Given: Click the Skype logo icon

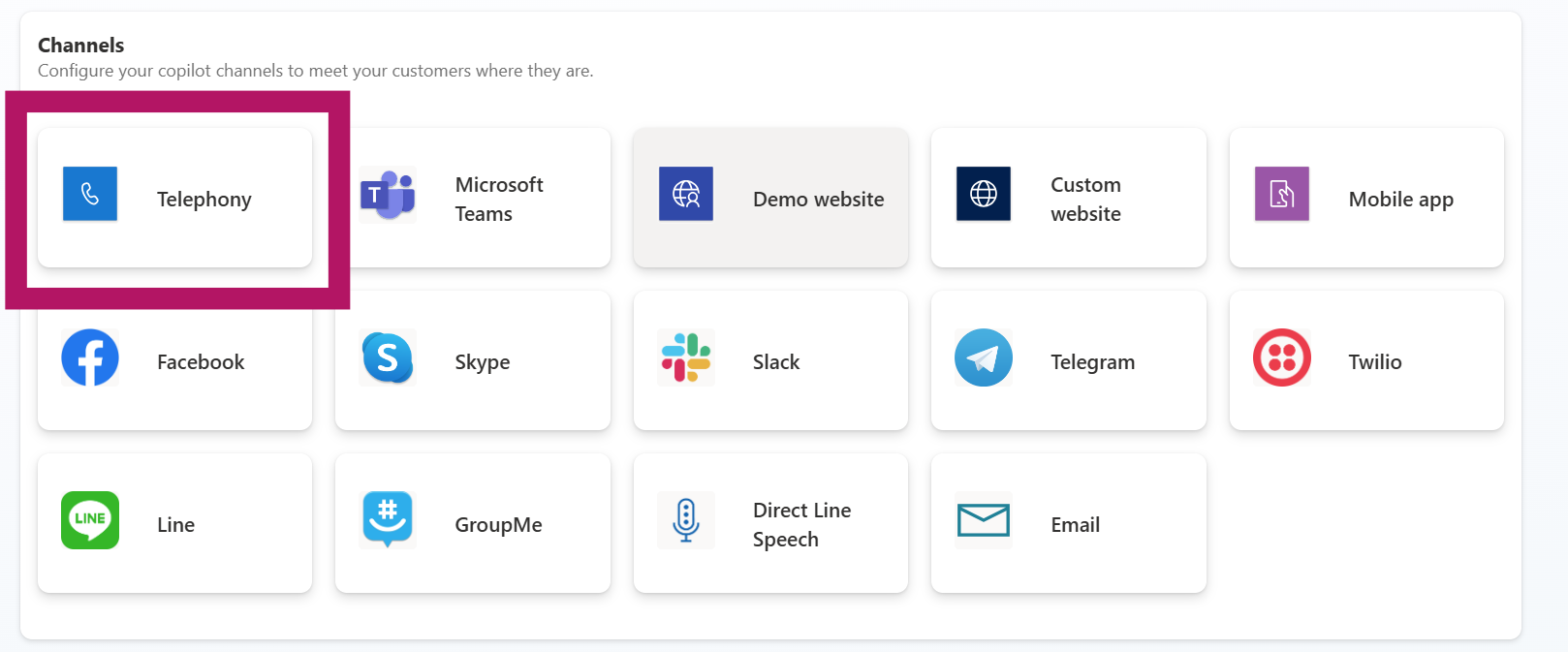Looking at the screenshot, I should point(388,357).
